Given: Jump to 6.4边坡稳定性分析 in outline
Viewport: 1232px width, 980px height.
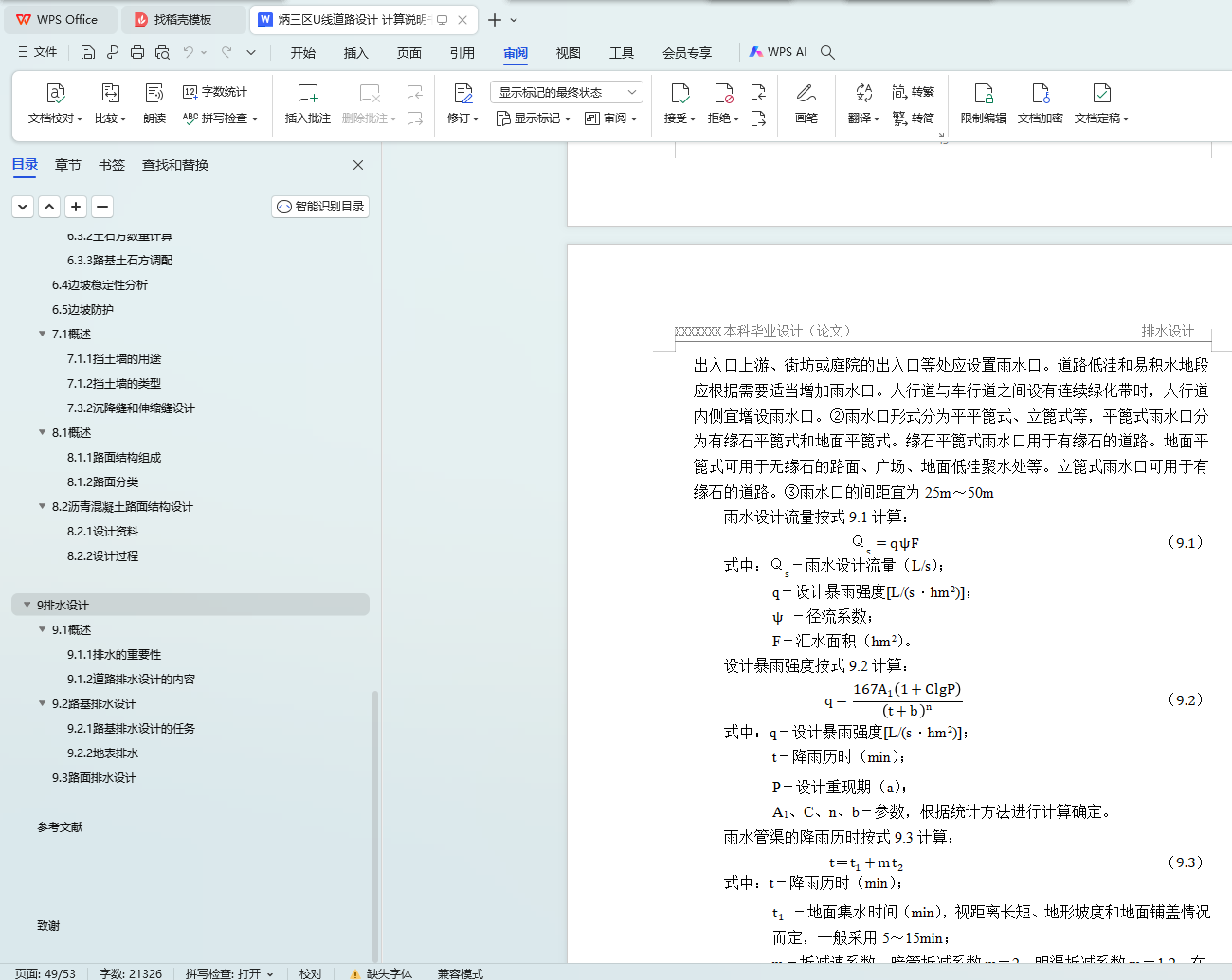Looking at the screenshot, I should (x=100, y=284).
